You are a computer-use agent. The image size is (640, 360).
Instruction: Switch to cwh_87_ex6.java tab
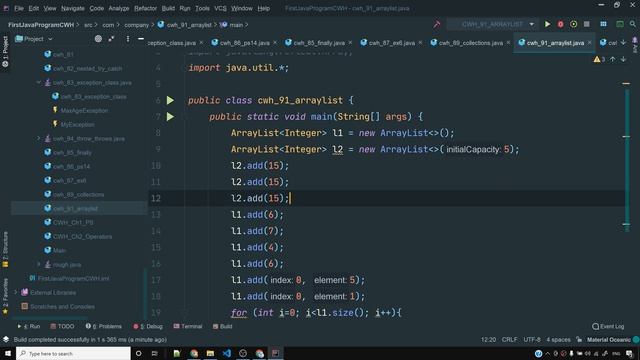point(392,43)
